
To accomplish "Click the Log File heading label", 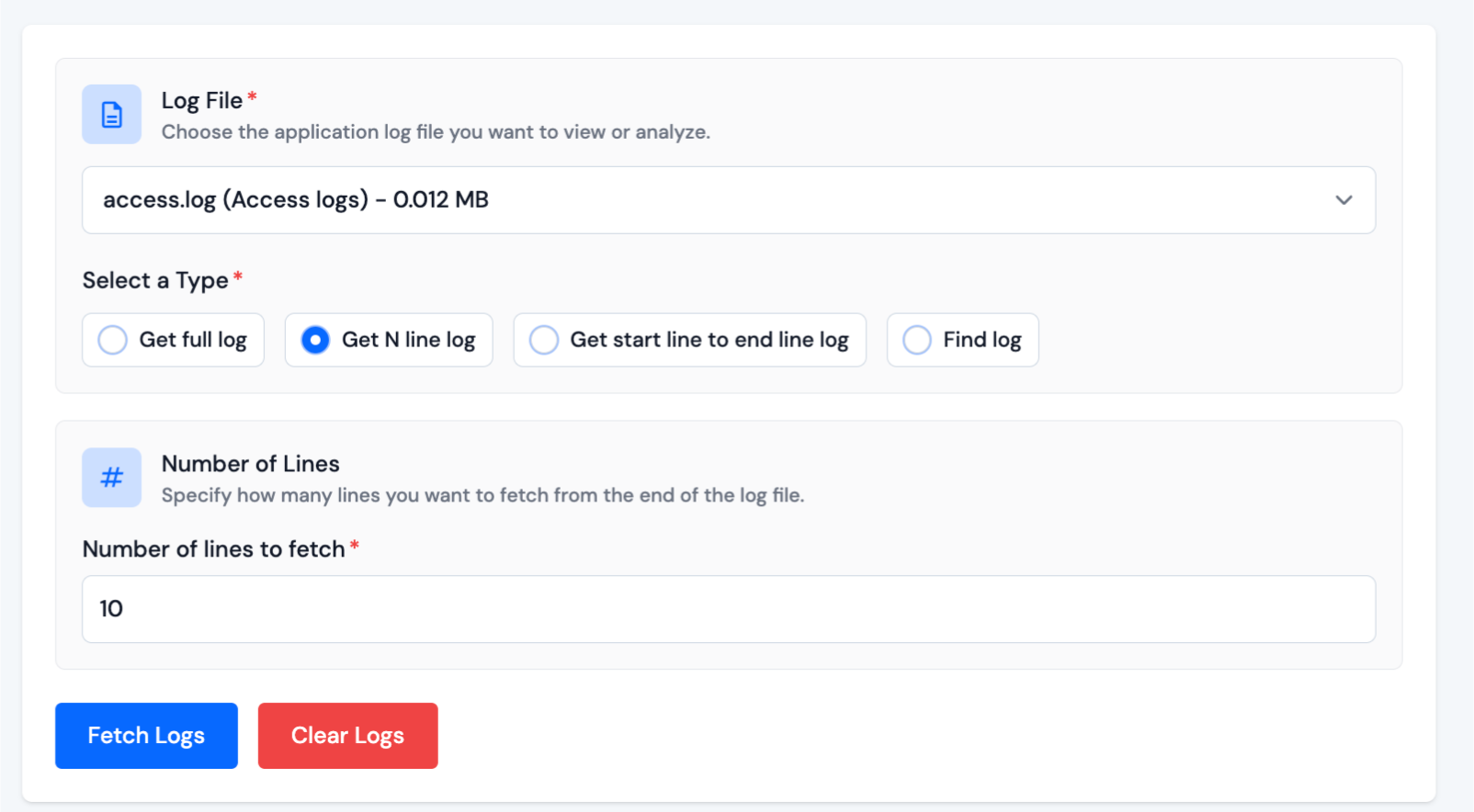I will (x=202, y=100).
